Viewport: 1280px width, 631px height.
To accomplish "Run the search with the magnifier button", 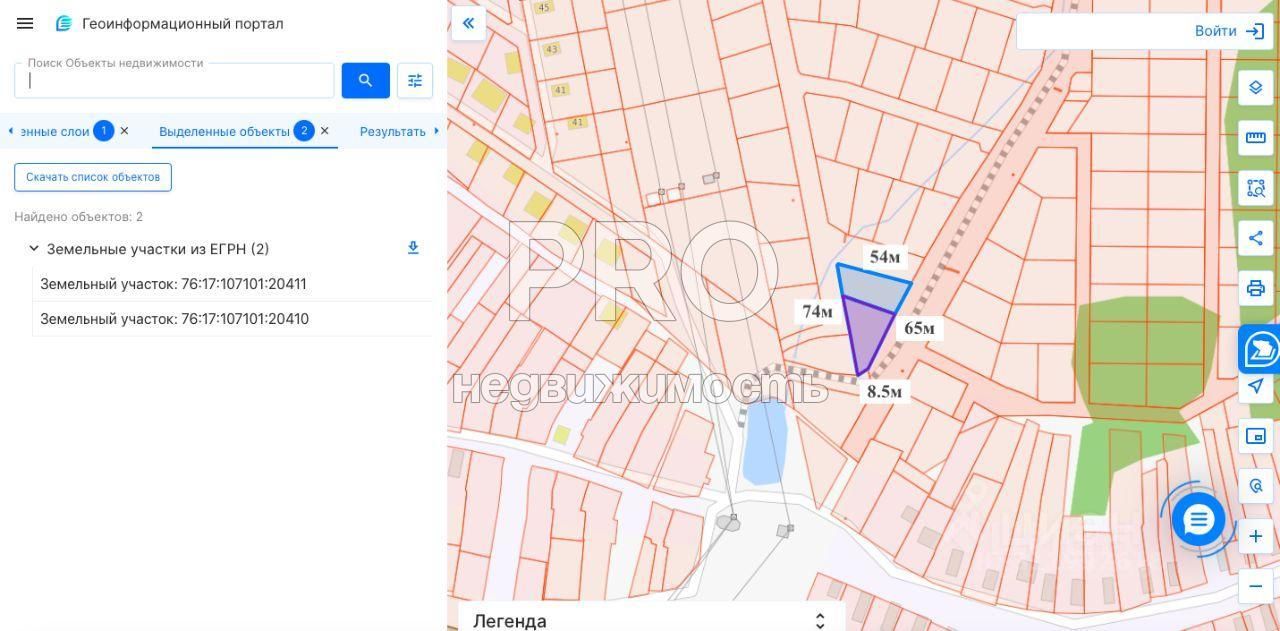I will point(365,80).
